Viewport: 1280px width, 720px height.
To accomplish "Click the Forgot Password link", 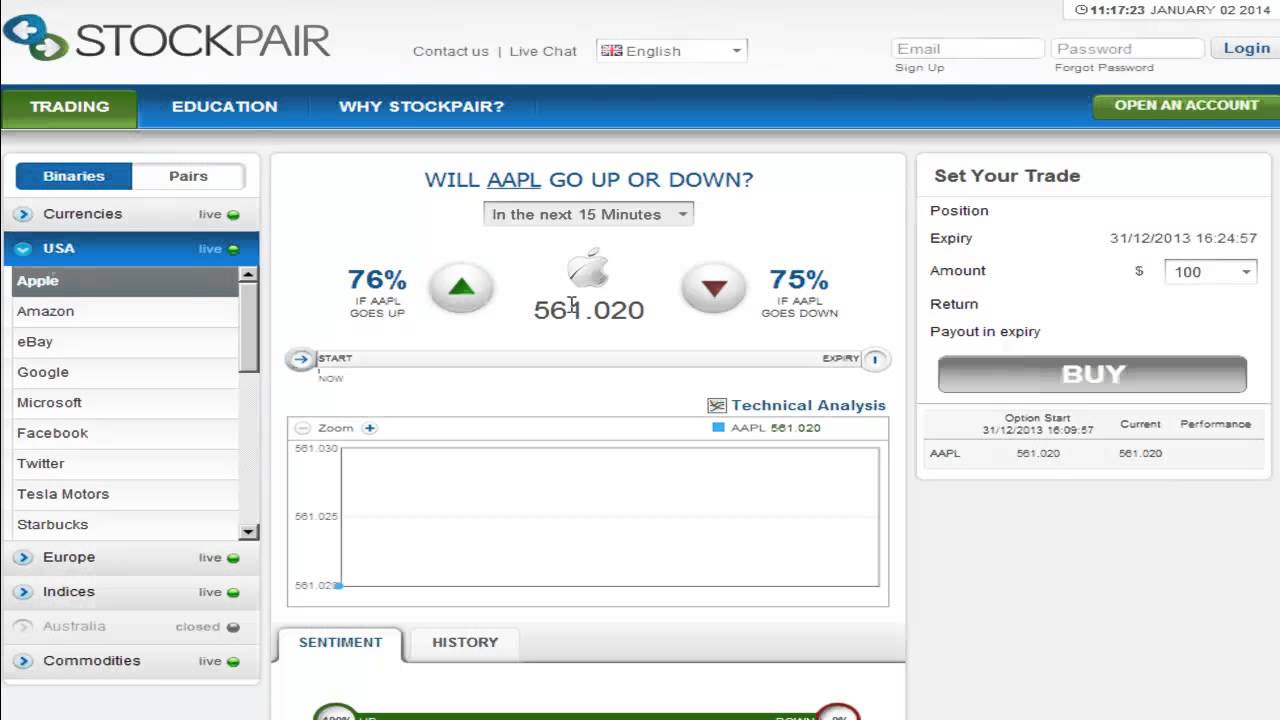I will (x=1104, y=68).
